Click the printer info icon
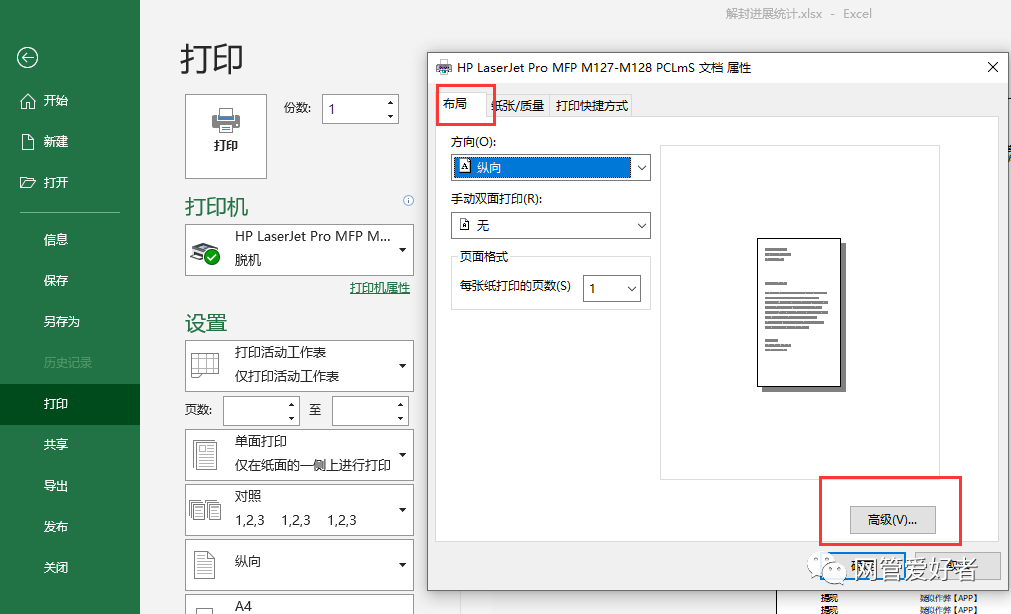1011x614 pixels. click(408, 201)
